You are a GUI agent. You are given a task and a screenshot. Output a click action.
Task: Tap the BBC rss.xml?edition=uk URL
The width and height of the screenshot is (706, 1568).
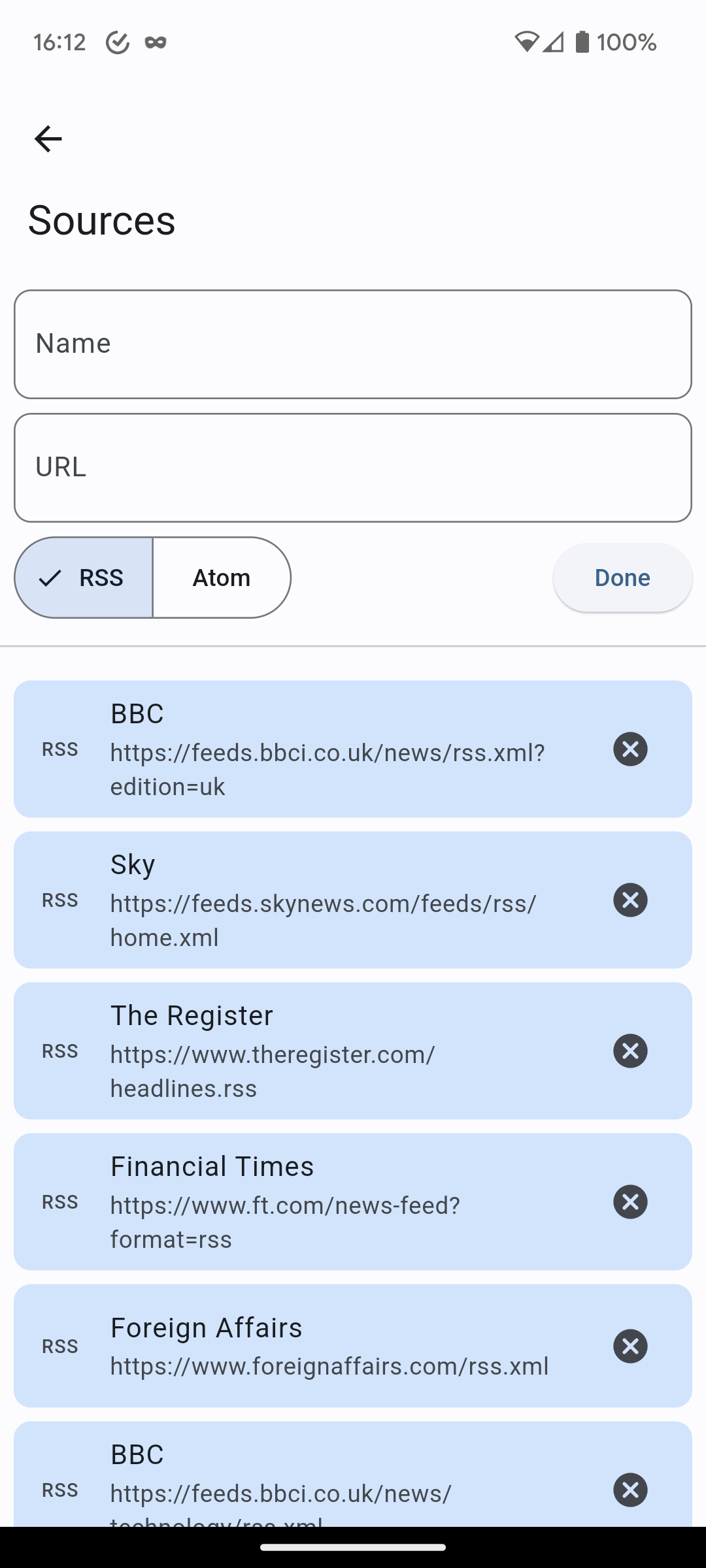pyautogui.click(x=327, y=769)
